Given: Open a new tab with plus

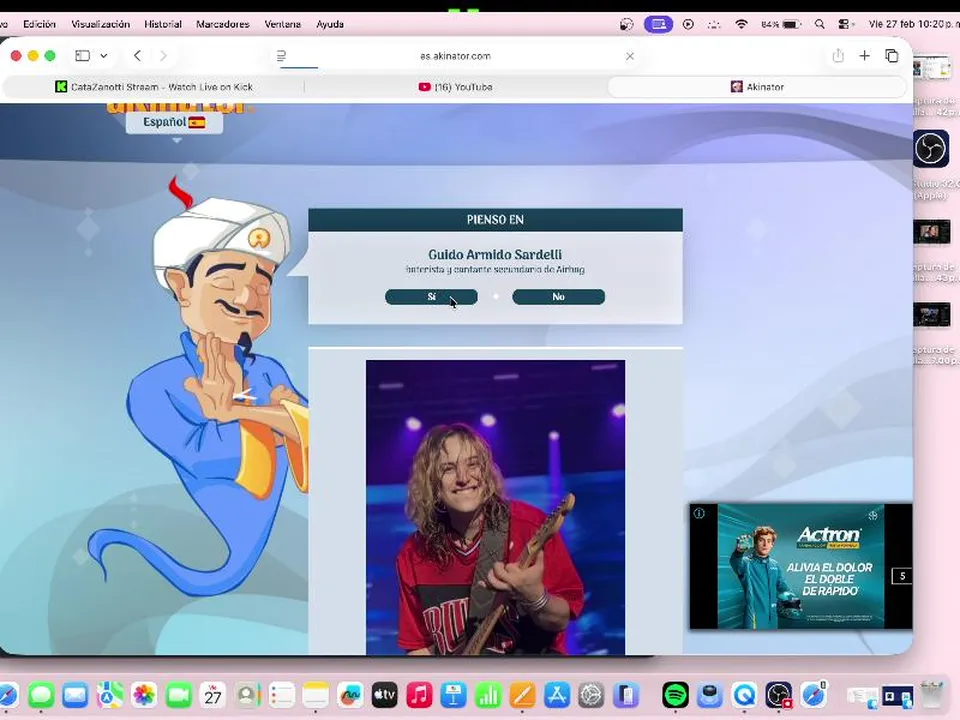Looking at the screenshot, I should (864, 56).
